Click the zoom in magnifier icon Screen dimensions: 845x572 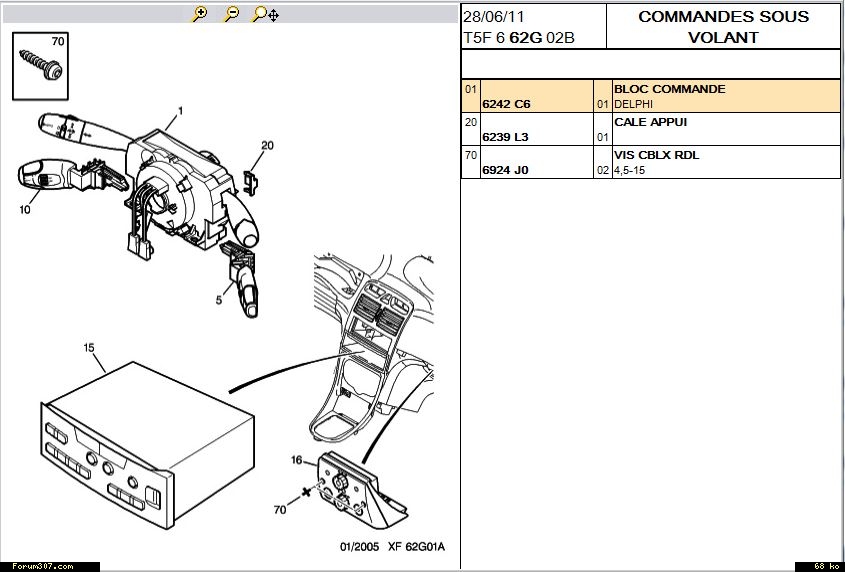tap(200, 14)
